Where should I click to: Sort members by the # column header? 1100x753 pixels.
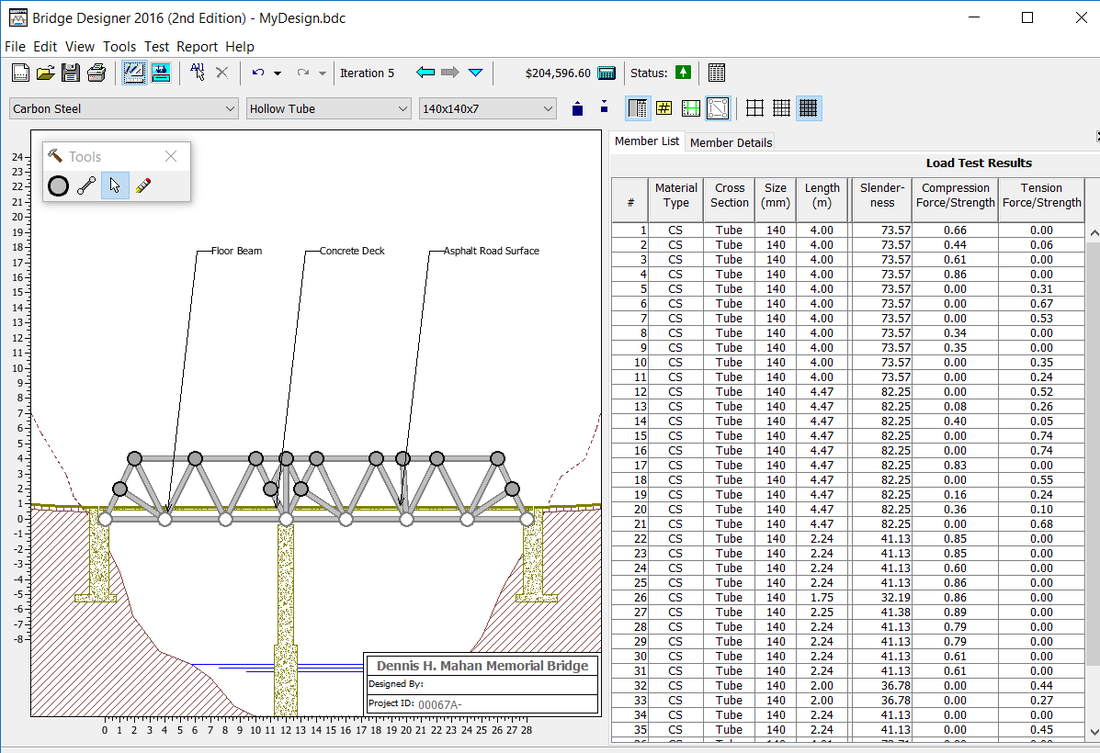[x=630, y=202]
